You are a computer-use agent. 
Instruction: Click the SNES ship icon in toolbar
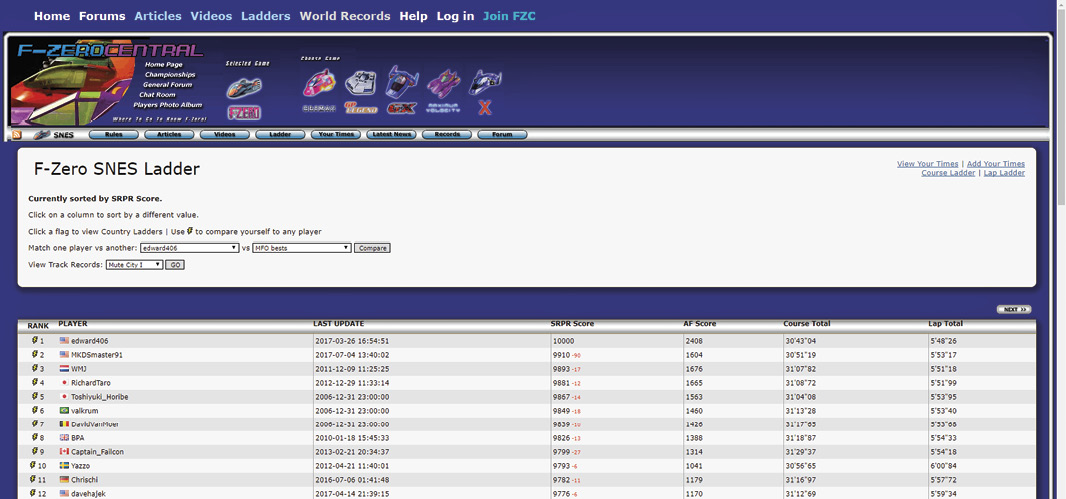42,135
